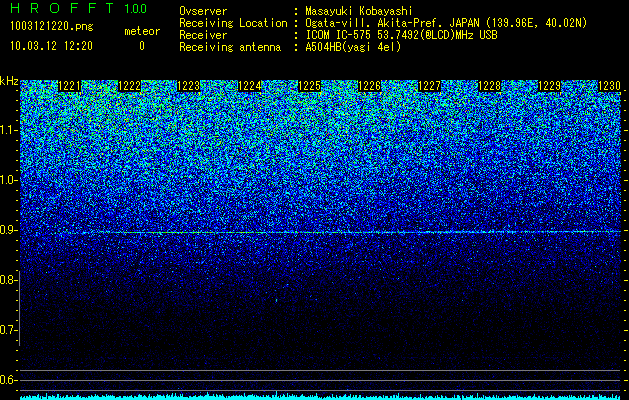The height and width of the screenshot is (400, 629).
Task: Click the Ogata-vill. Akita-Pref. JAPAN location text
Action: 446,24
